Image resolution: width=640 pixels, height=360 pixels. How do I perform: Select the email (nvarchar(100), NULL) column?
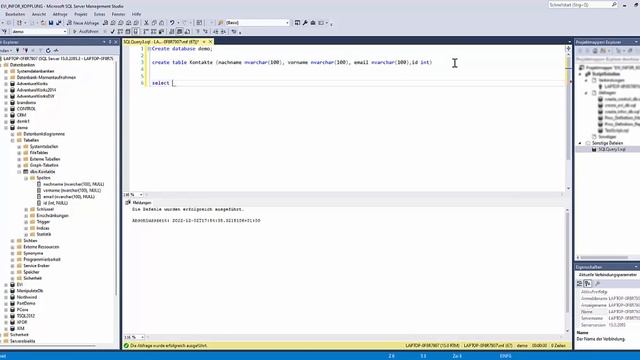coord(69,197)
